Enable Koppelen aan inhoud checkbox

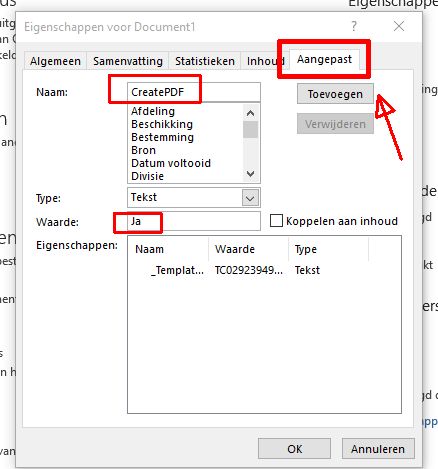pos(276,221)
